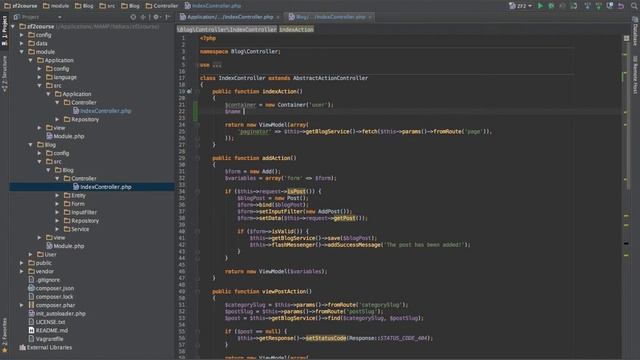640x360 pixels.
Task: Hide the Project panel with the hide icon
Action: click(x=168, y=17)
